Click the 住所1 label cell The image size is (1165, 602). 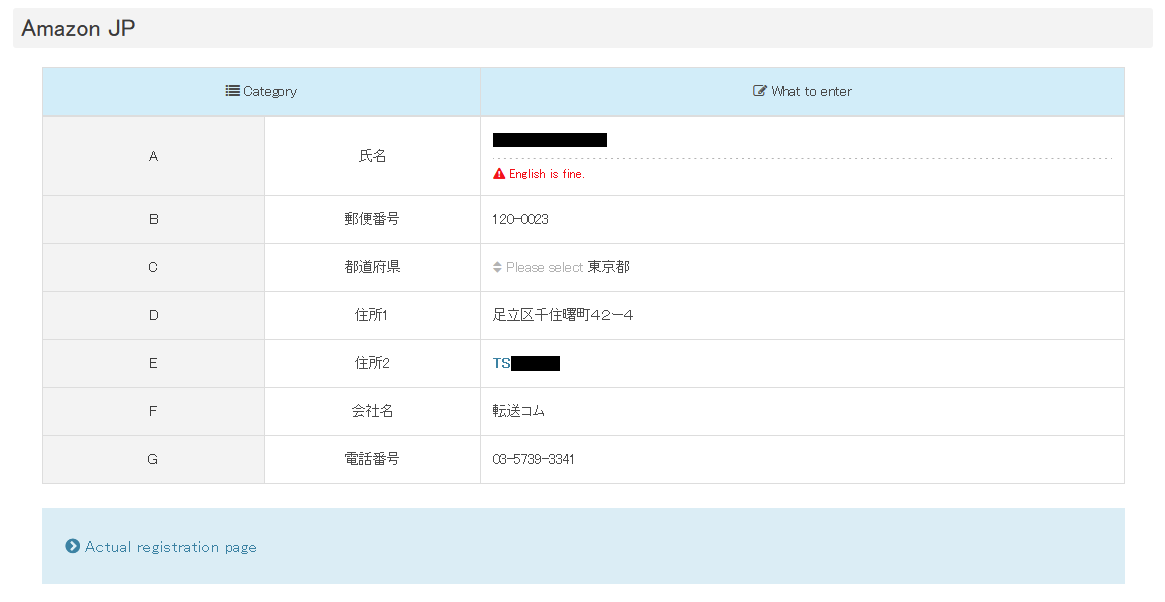pyautogui.click(x=372, y=315)
